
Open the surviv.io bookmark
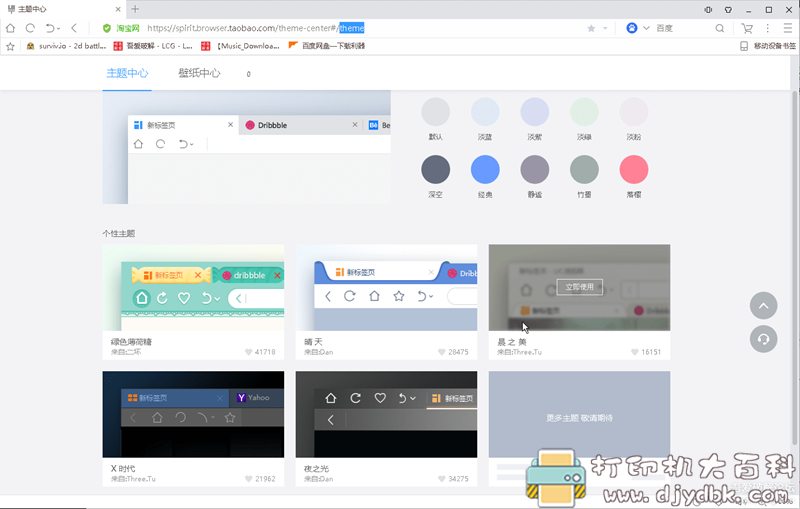[66, 46]
